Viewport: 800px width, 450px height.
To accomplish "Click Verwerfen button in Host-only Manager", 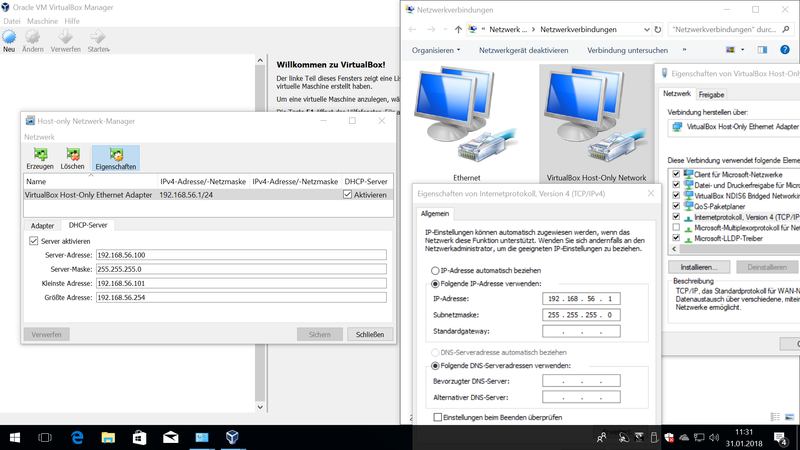I will tap(46, 335).
